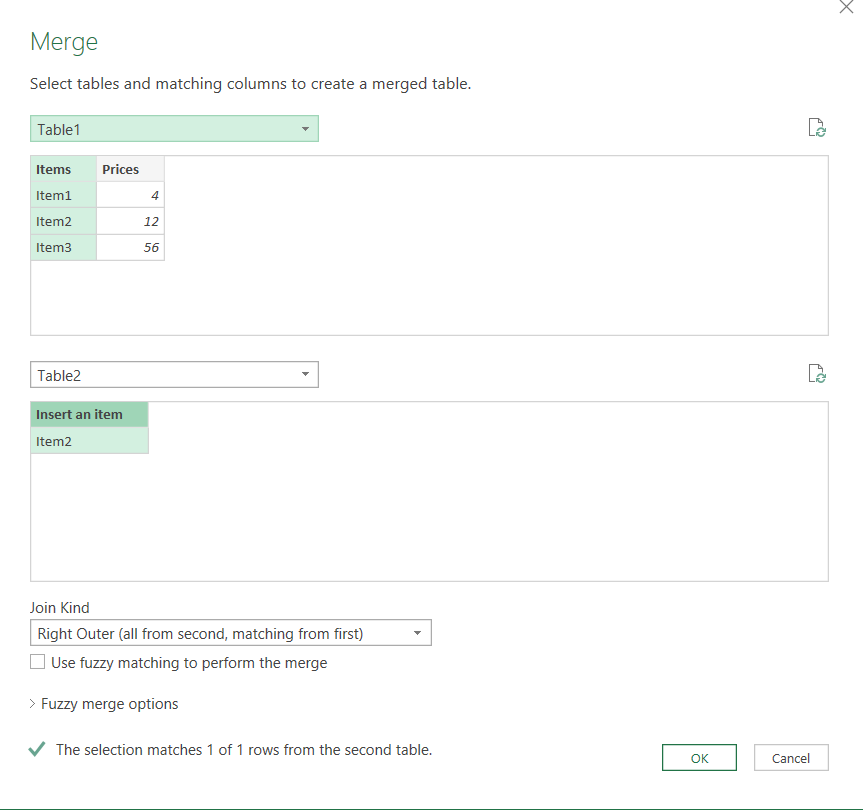The height and width of the screenshot is (810, 863).
Task: Enable fuzzy matching checkbox
Action: (x=38, y=662)
